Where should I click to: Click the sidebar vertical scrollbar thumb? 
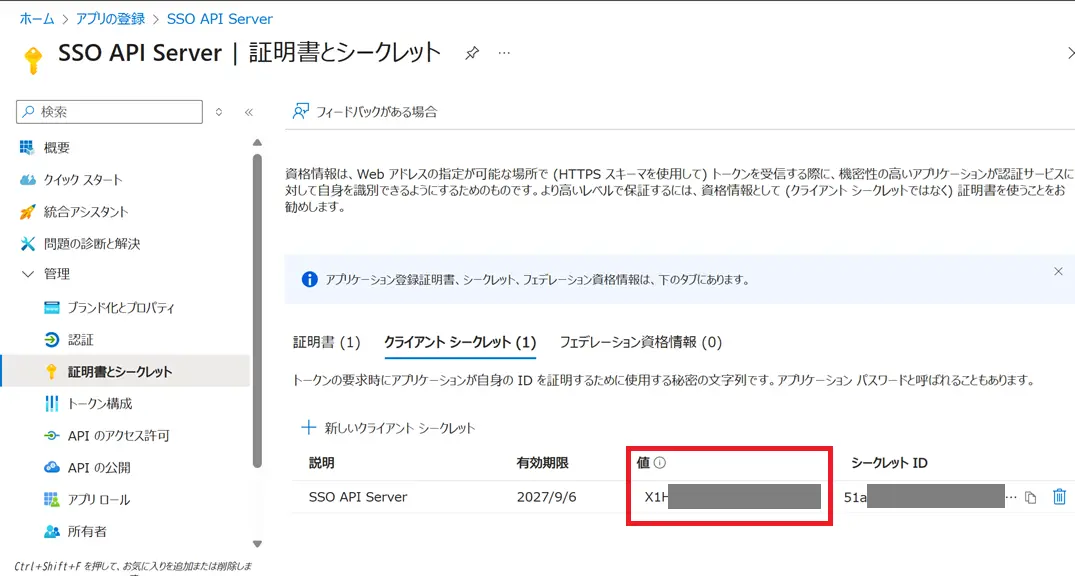point(257,311)
